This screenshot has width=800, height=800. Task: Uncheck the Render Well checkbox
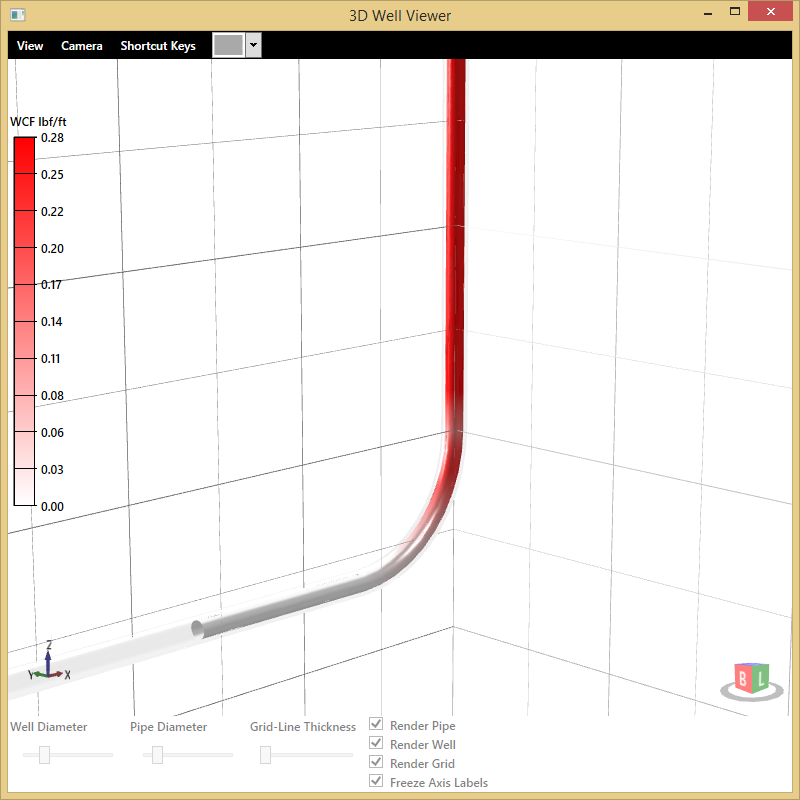point(376,743)
